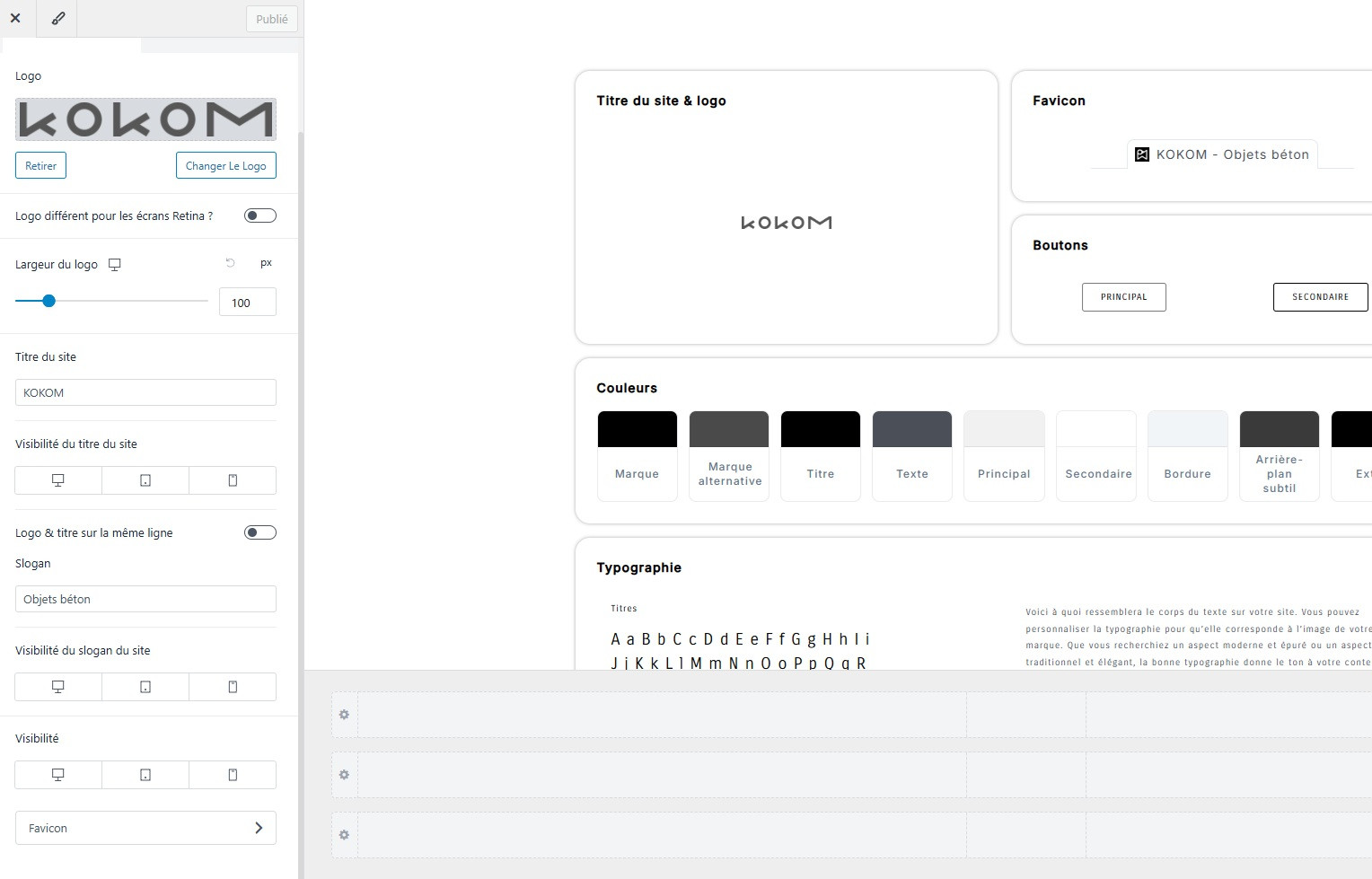Click the KOKOM logo in the preview card

coord(787,223)
